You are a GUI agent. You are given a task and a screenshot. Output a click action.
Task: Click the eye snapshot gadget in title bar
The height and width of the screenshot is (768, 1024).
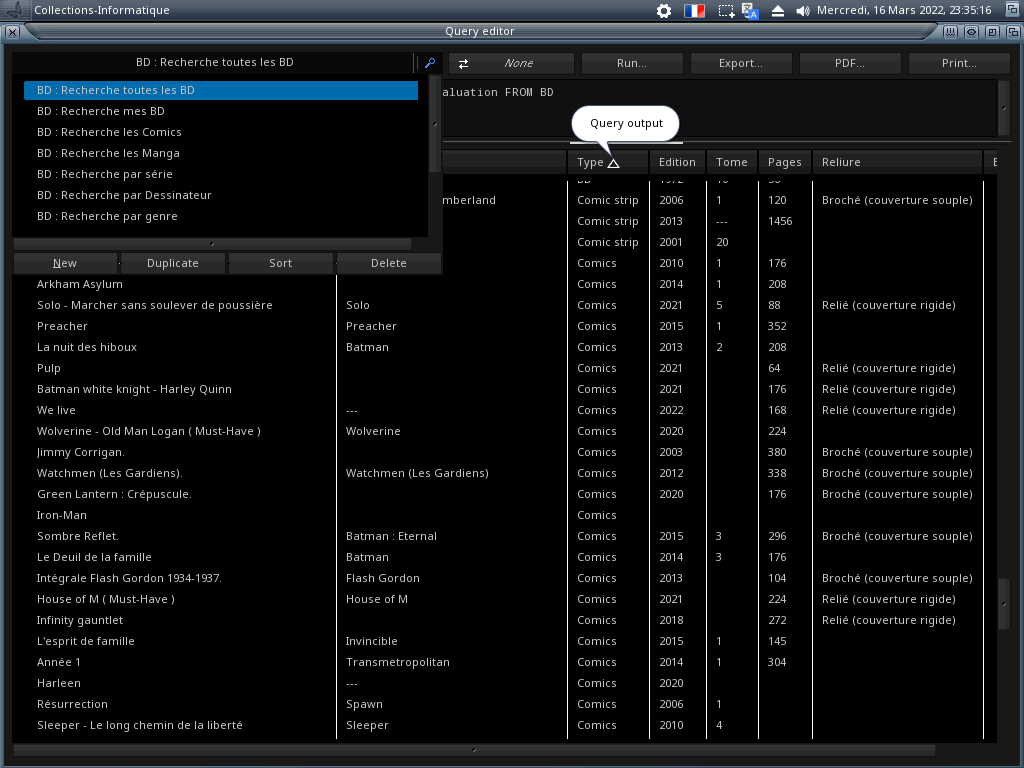coord(972,31)
